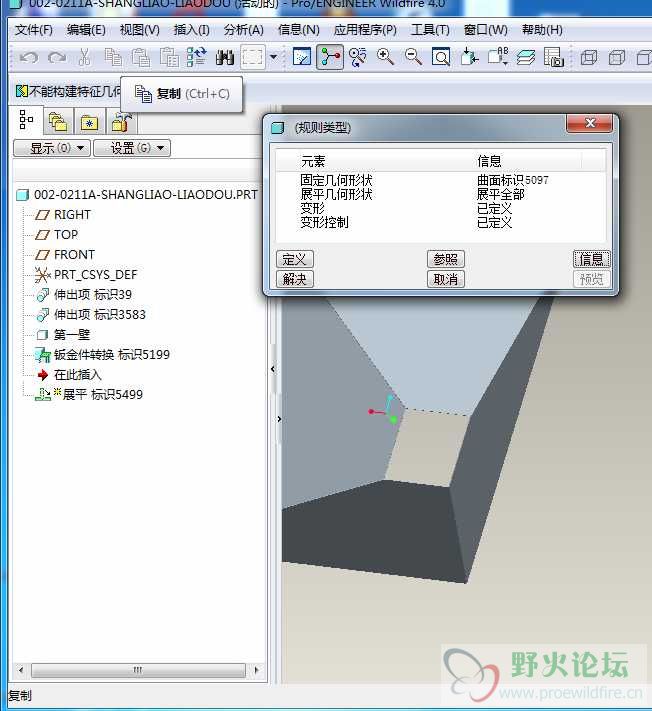This screenshot has width=652, height=711.
Task: Select 固定几何形状 element row
Action: (x=440, y=180)
